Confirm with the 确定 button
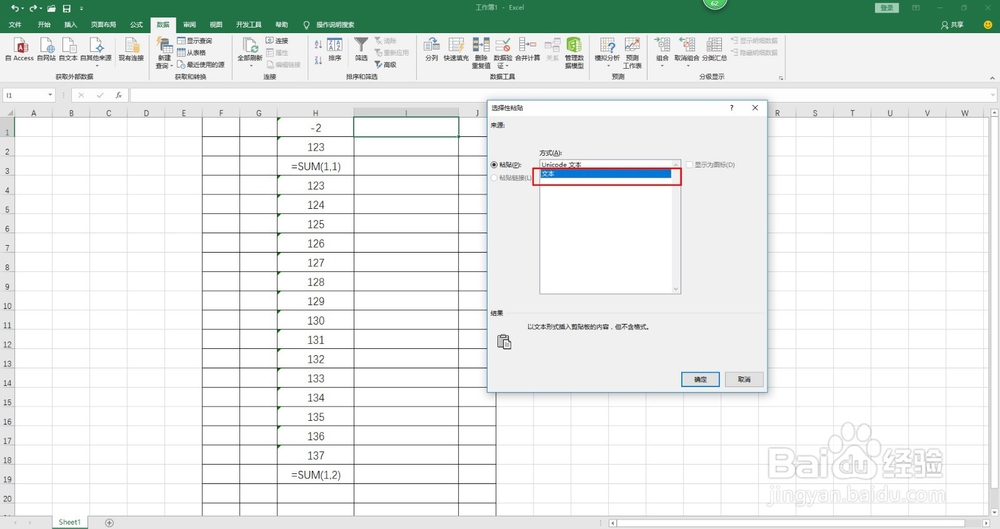Image resolution: width=1000 pixels, height=529 pixels. pos(700,379)
